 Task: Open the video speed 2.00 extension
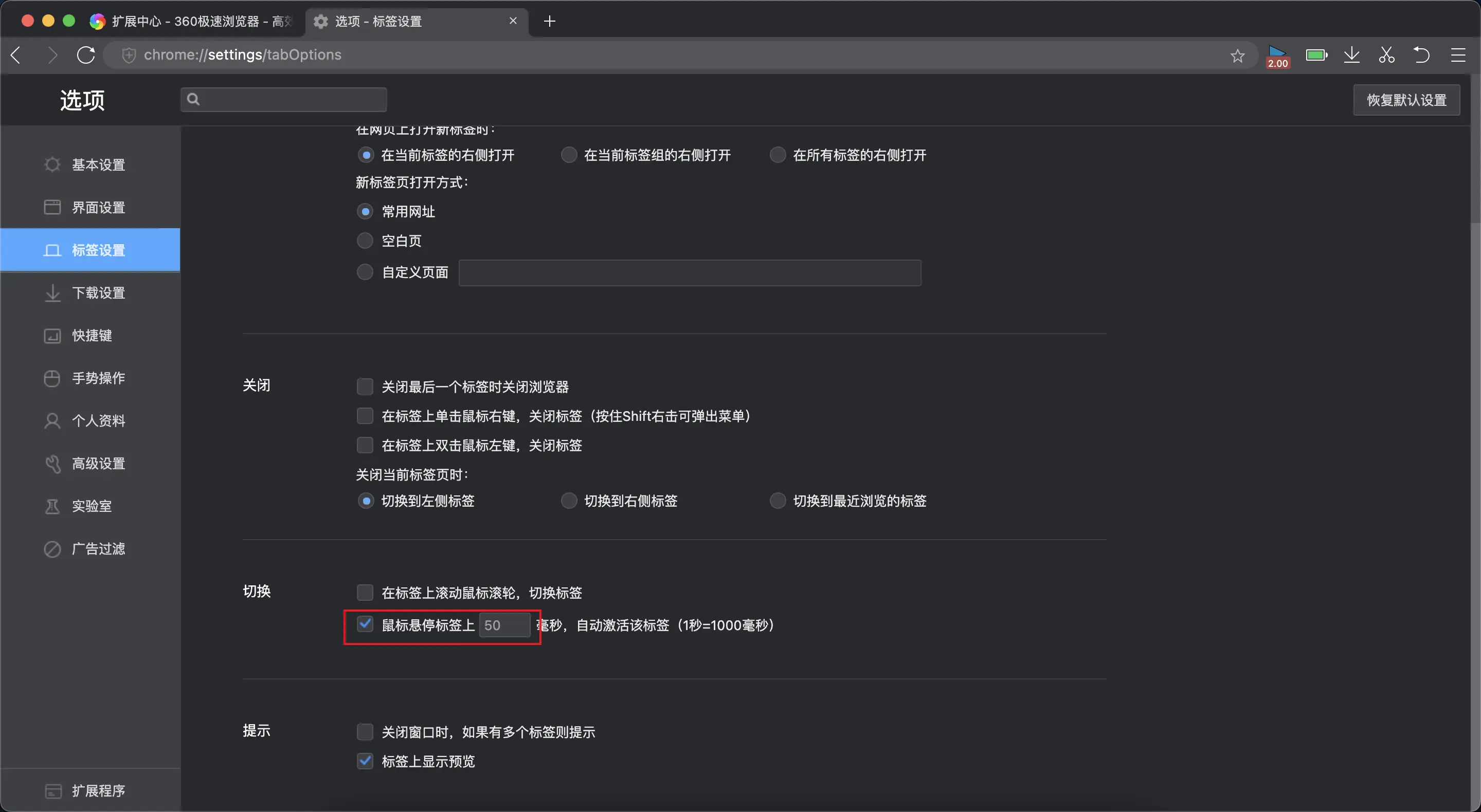[1278, 57]
